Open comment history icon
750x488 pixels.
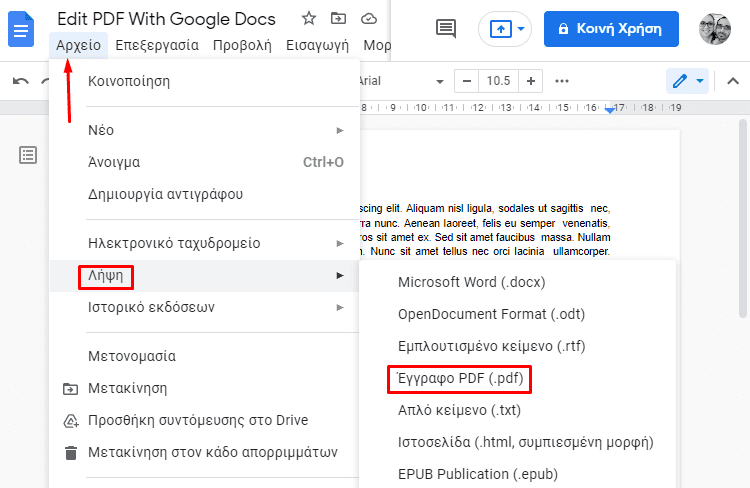click(x=446, y=29)
